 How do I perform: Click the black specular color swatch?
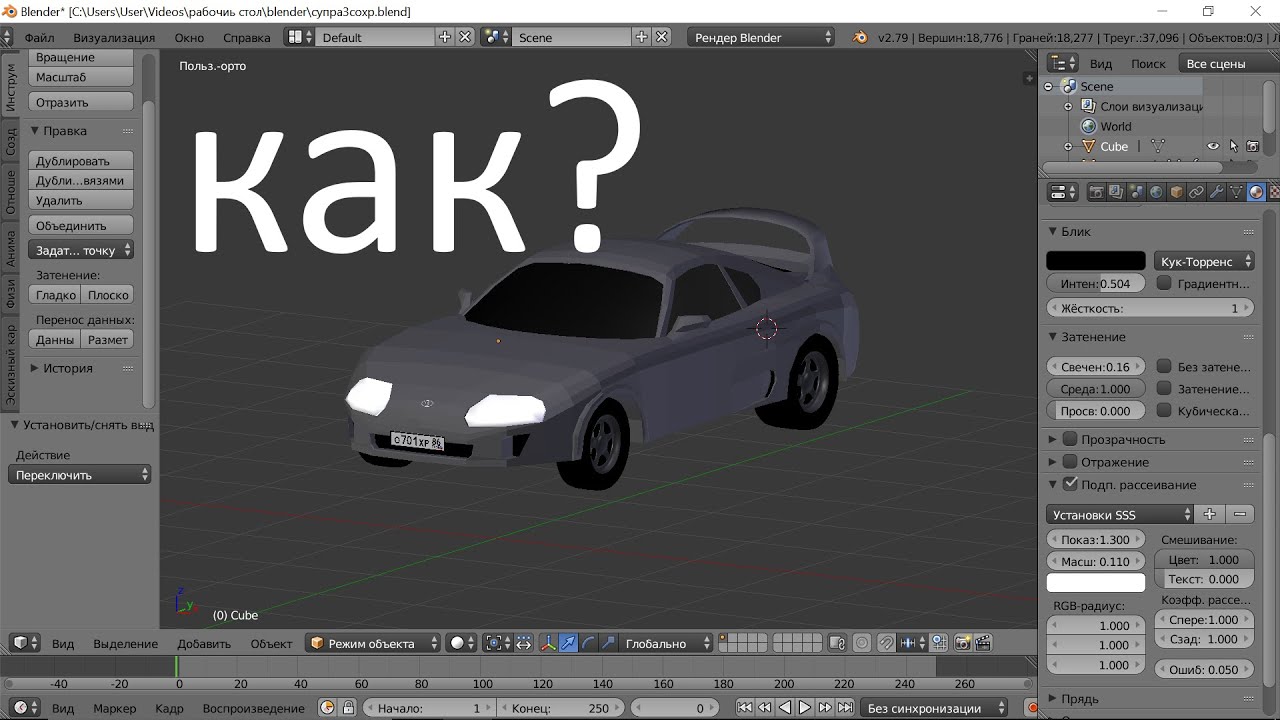point(1096,261)
